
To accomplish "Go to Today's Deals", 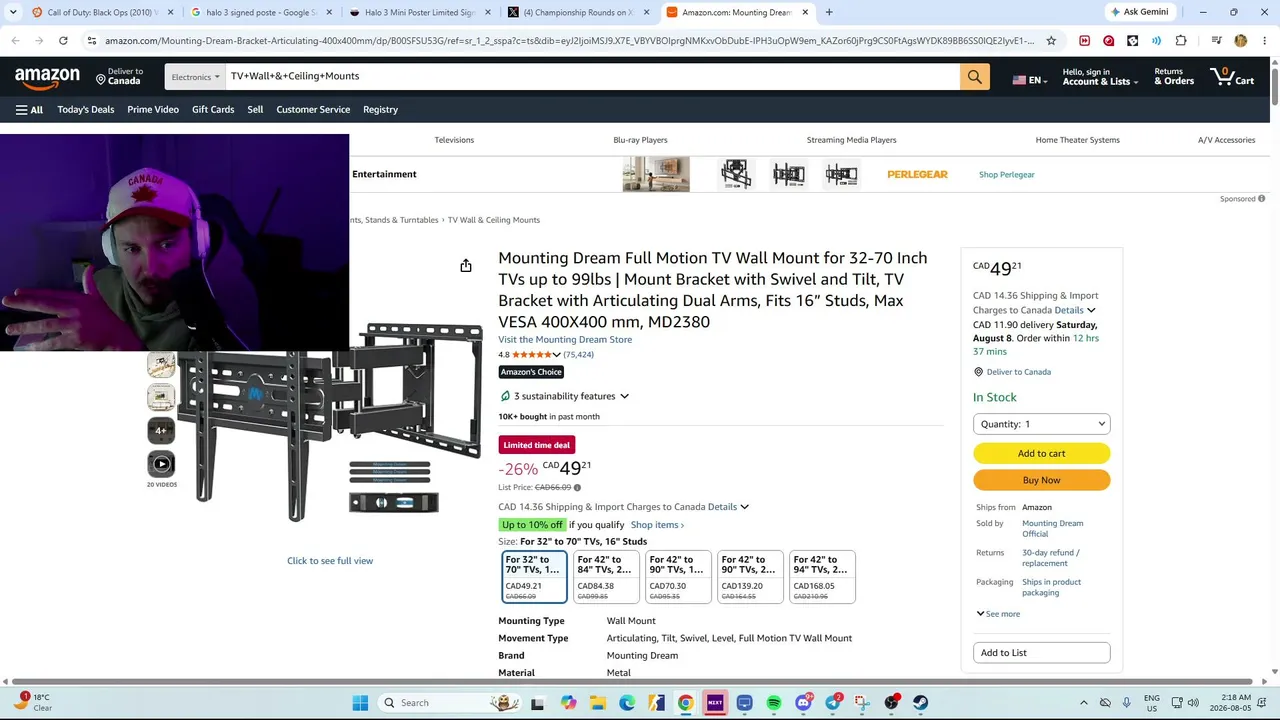I will (86, 110).
